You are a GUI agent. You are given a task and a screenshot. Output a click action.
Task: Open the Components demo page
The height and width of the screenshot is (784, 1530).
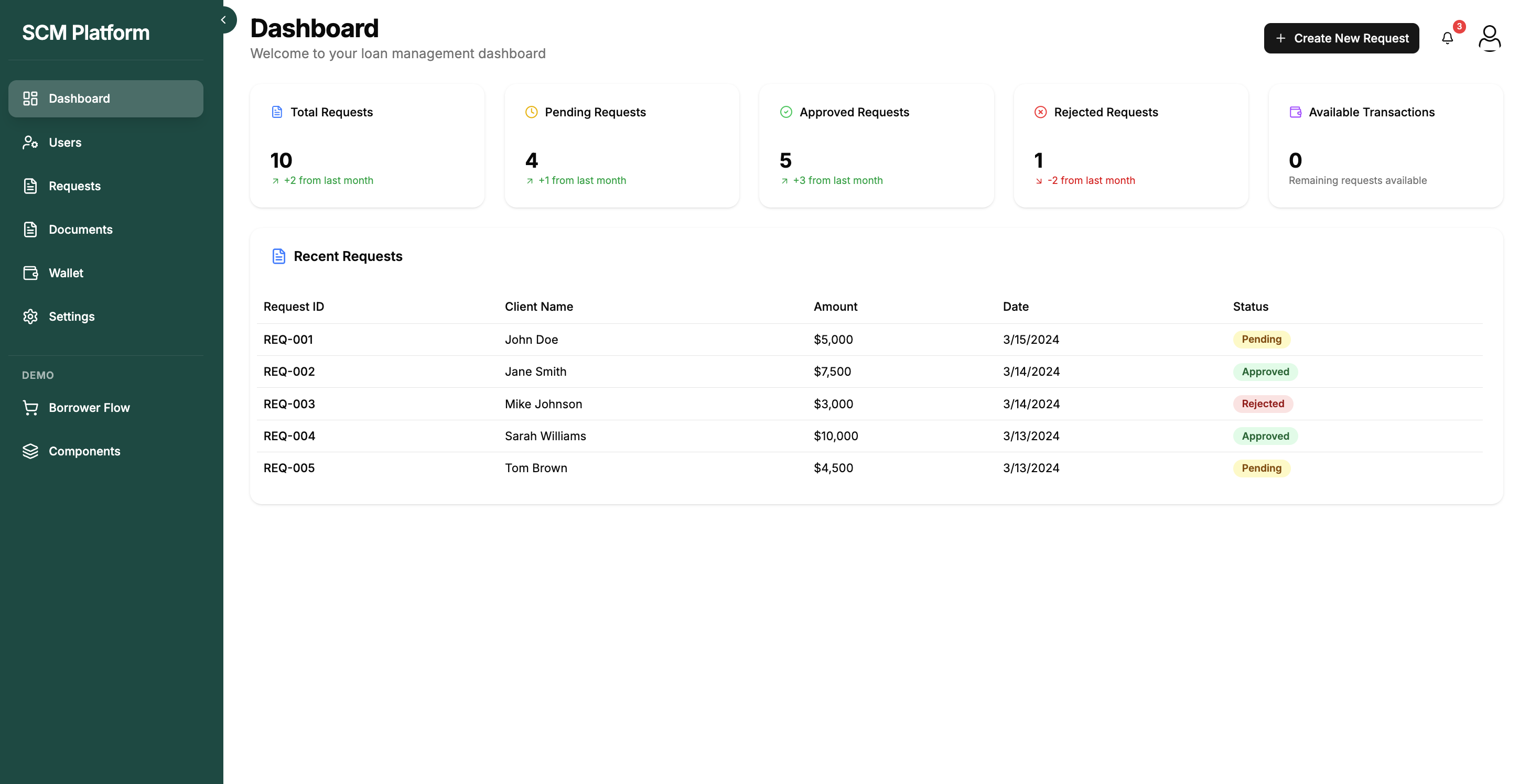(106, 451)
